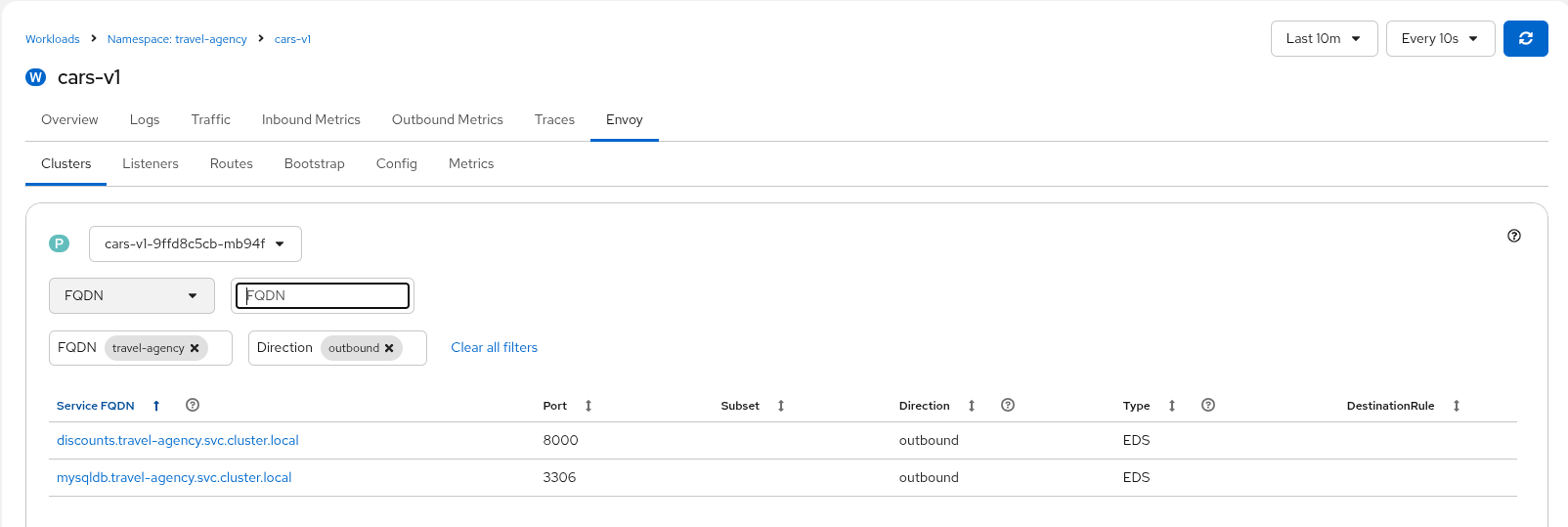Sort table by DestinationRule column icon
The image size is (1568, 527).
[1457, 406]
